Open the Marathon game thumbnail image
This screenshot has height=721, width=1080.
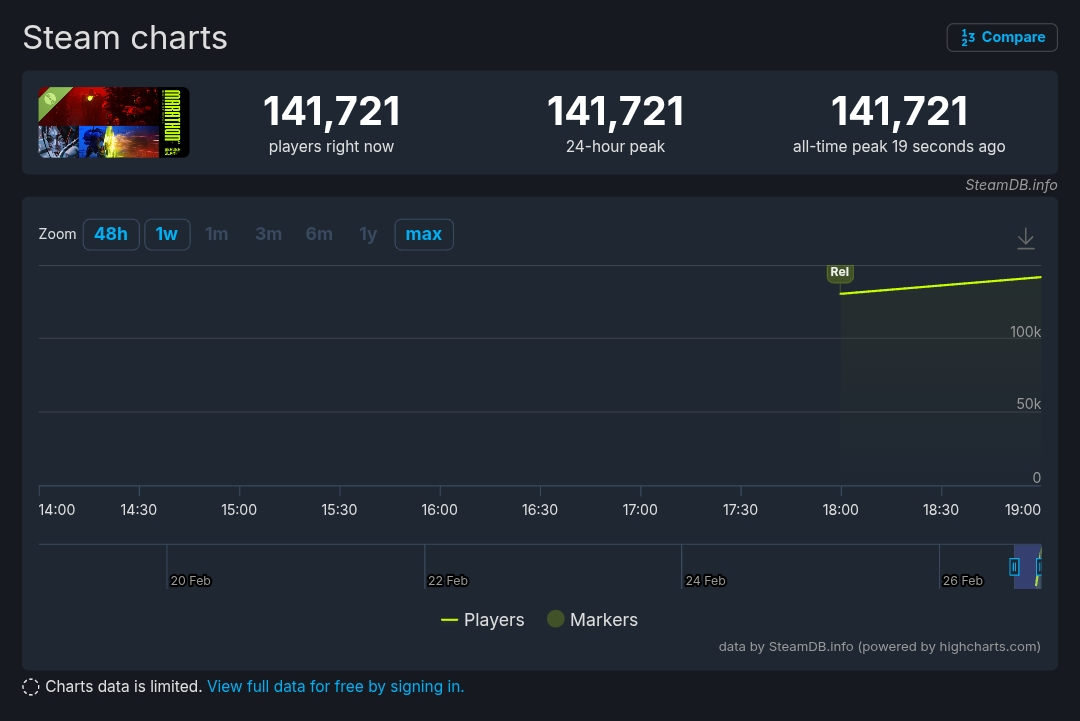click(x=114, y=123)
